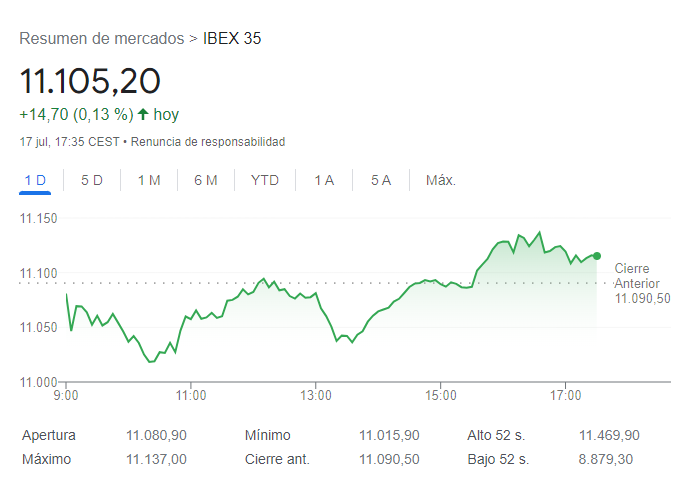The height and width of the screenshot is (484, 693).
Task: Click the Apertura value 11.080,90
Action: (x=156, y=435)
